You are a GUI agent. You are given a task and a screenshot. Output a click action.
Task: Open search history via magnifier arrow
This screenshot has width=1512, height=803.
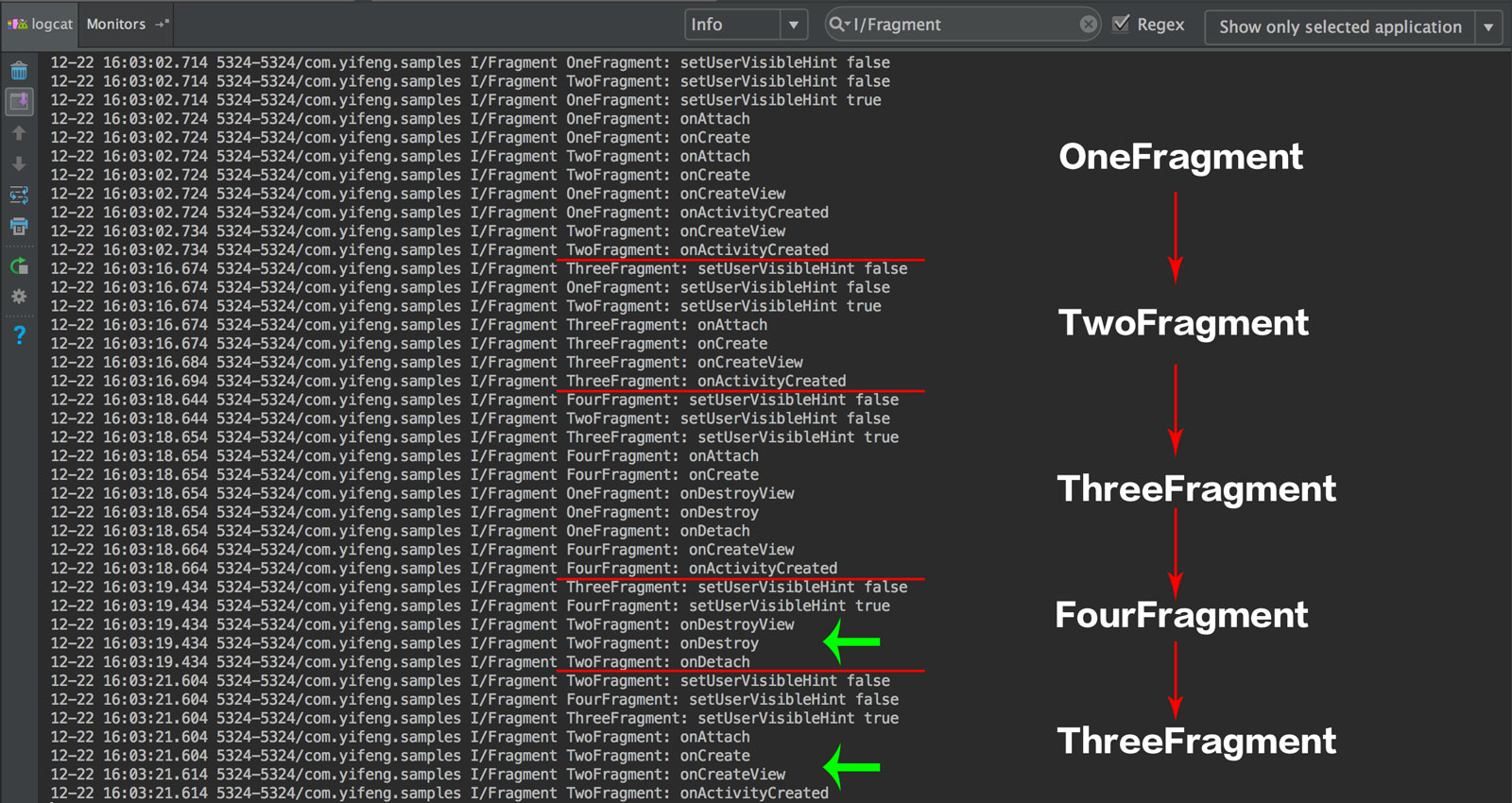coord(839,25)
